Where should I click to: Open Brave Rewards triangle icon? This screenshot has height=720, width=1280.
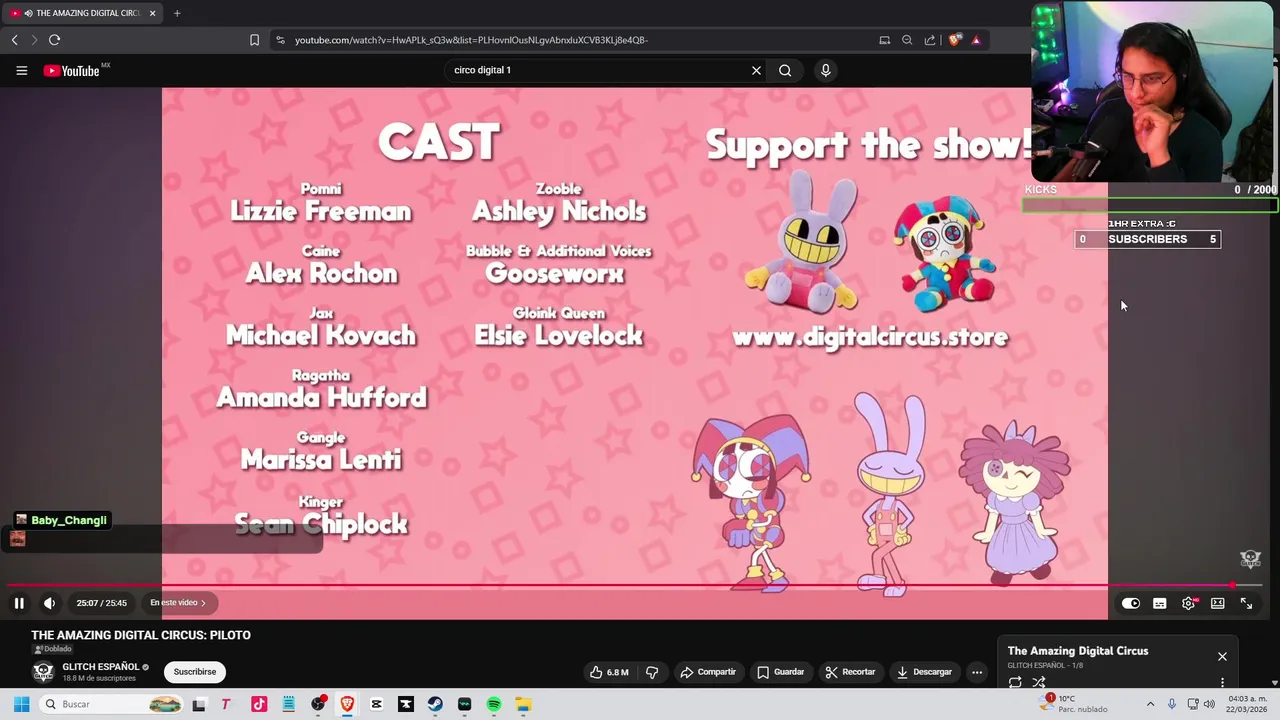point(976,40)
